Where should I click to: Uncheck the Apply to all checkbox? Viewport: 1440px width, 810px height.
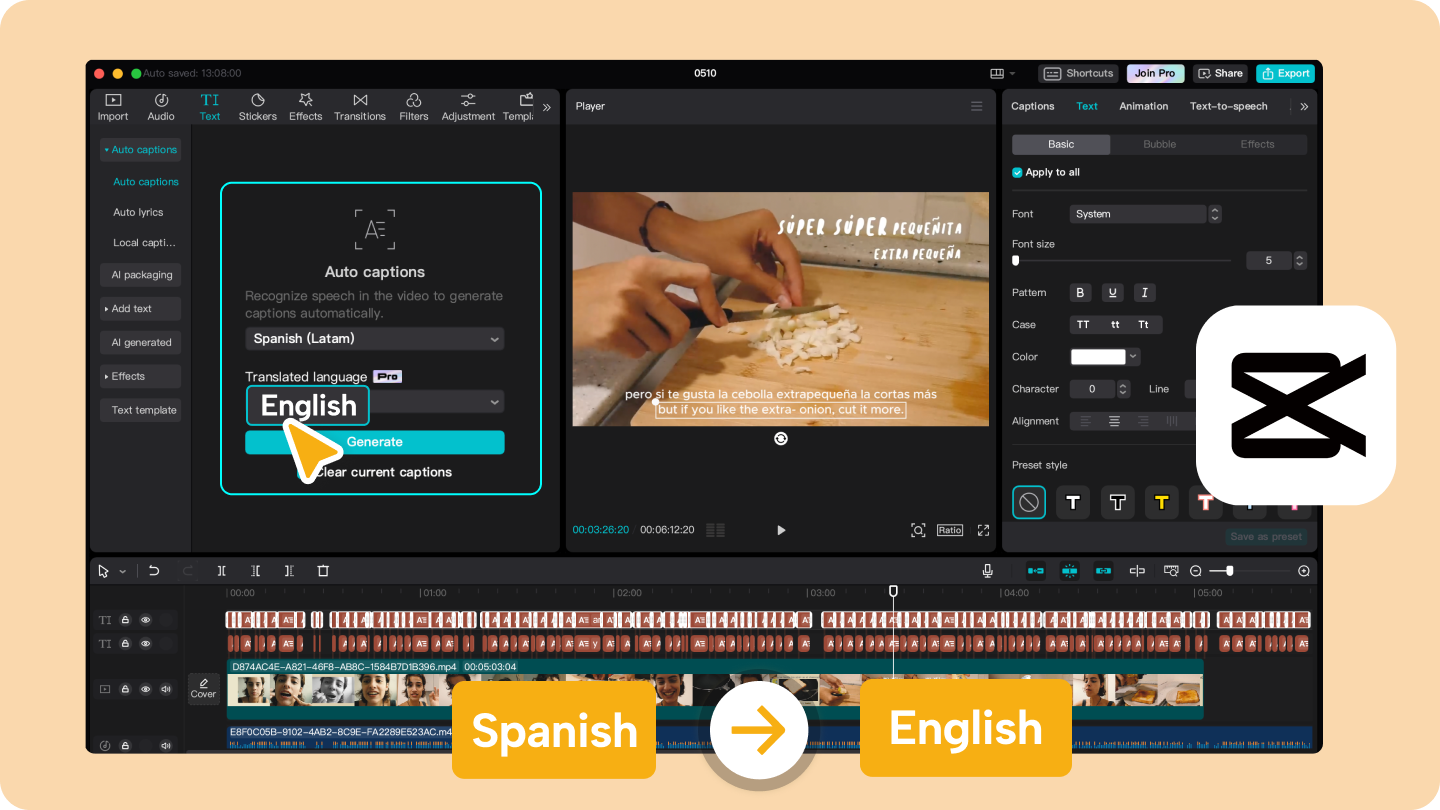pyautogui.click(x=1017, y=172)
